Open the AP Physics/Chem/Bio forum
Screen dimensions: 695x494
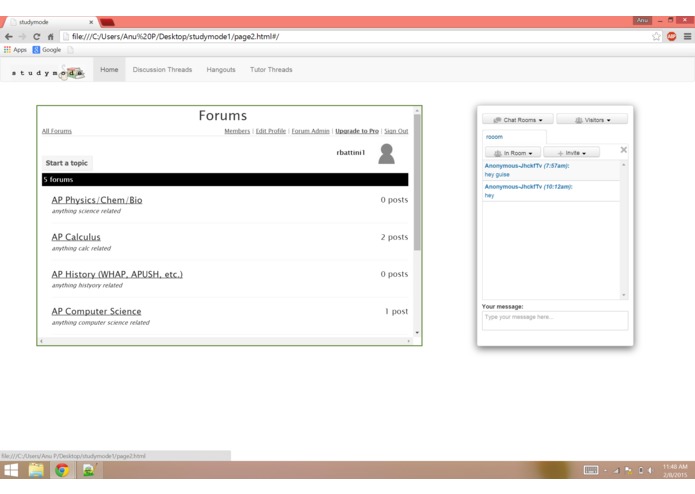[x=97, y=200]
